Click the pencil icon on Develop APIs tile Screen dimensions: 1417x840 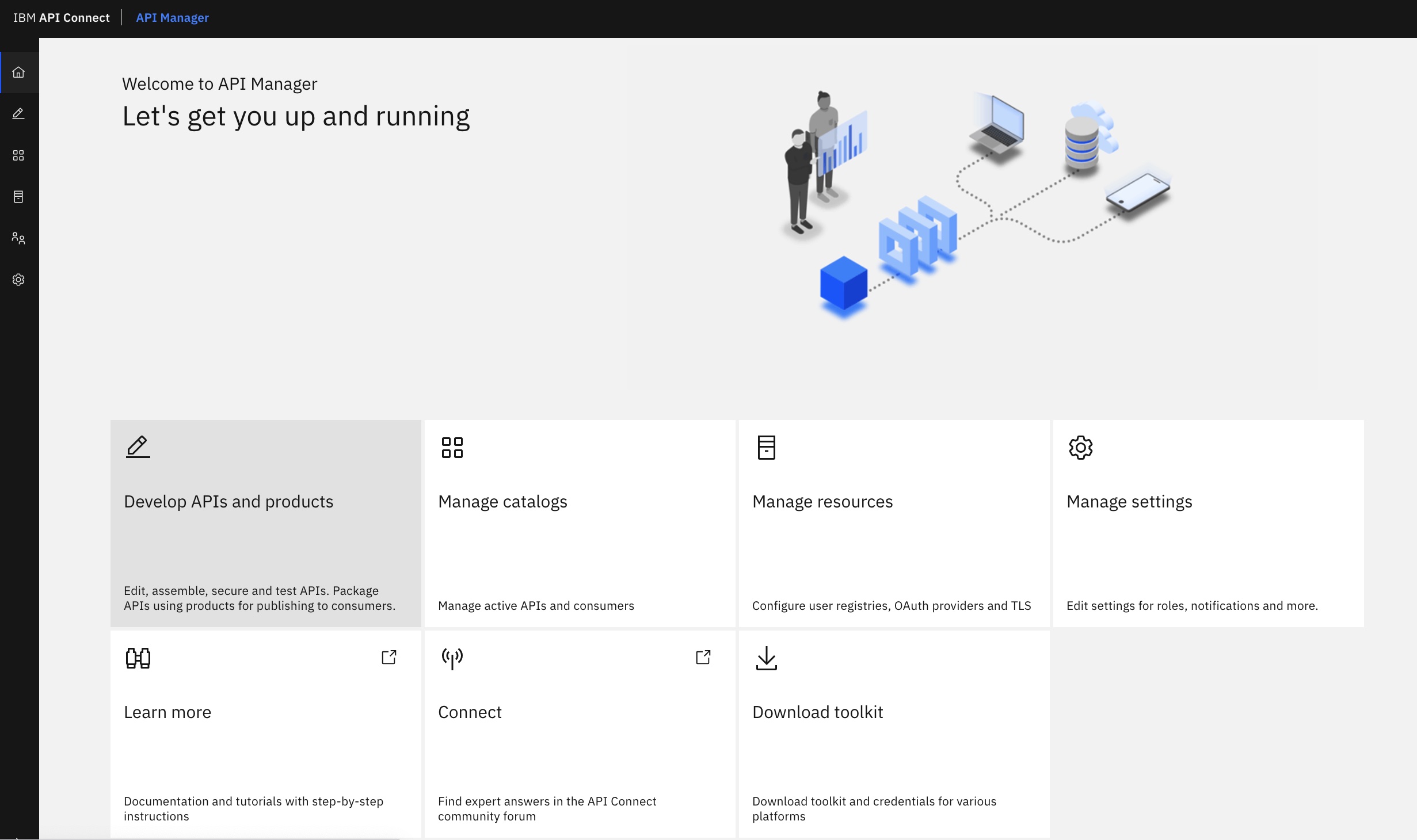point(138,447)
